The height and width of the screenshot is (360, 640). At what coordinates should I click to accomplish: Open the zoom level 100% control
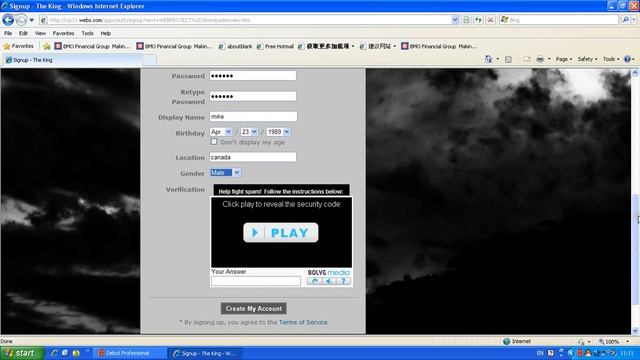click(x=613, y=341)
